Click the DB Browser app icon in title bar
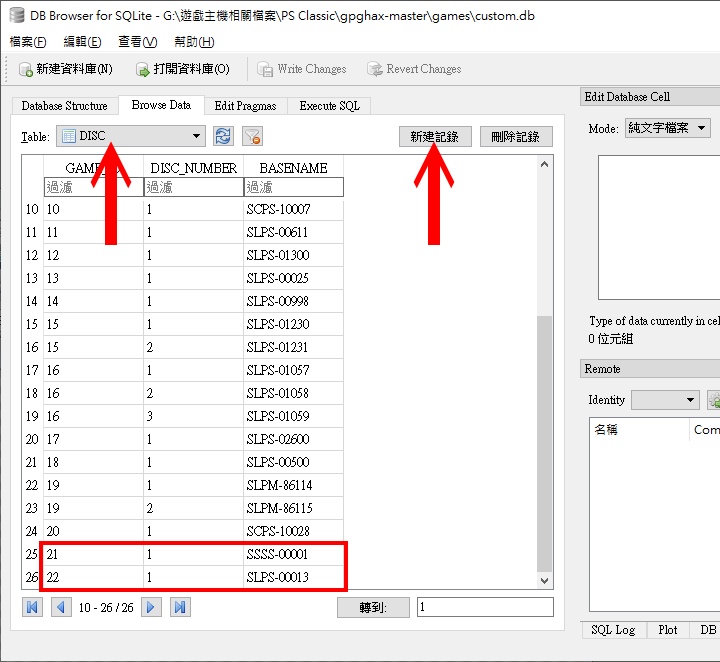This screenshot has width=720, height=662. [17, 15]
